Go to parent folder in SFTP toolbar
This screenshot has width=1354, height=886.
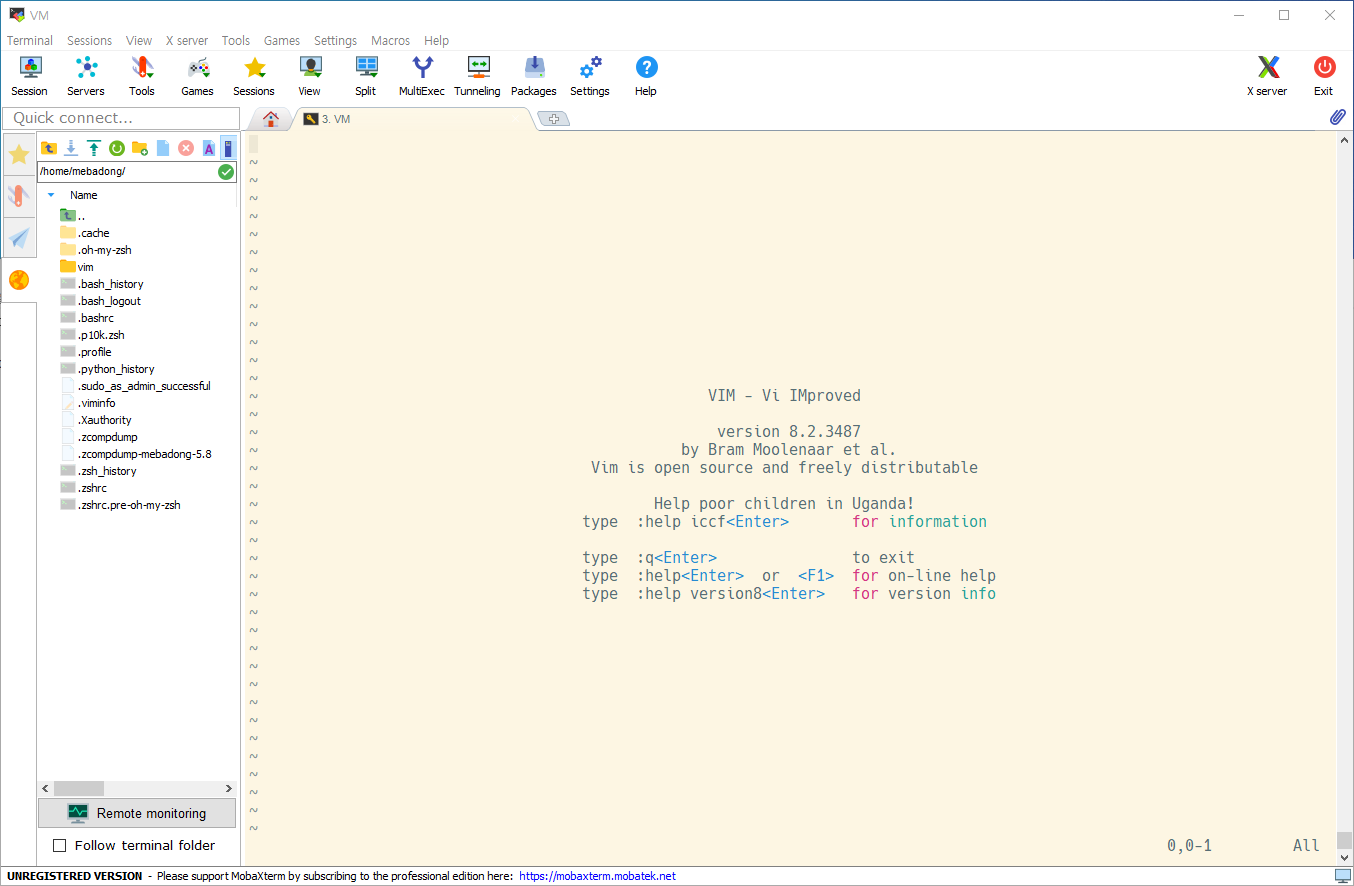coord(49,148)
